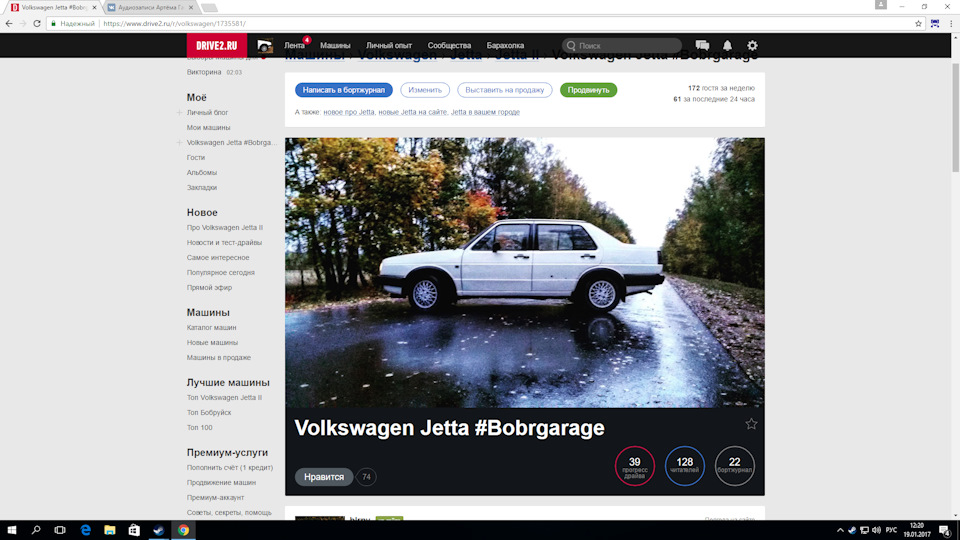Open Викторина in sidebar
This screenshot has height=540, width=960.
(204, 72)
